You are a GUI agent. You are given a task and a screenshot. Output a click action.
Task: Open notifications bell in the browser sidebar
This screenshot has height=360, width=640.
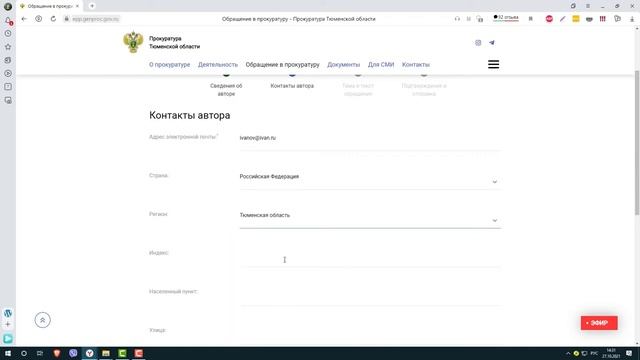click(8, 20)
